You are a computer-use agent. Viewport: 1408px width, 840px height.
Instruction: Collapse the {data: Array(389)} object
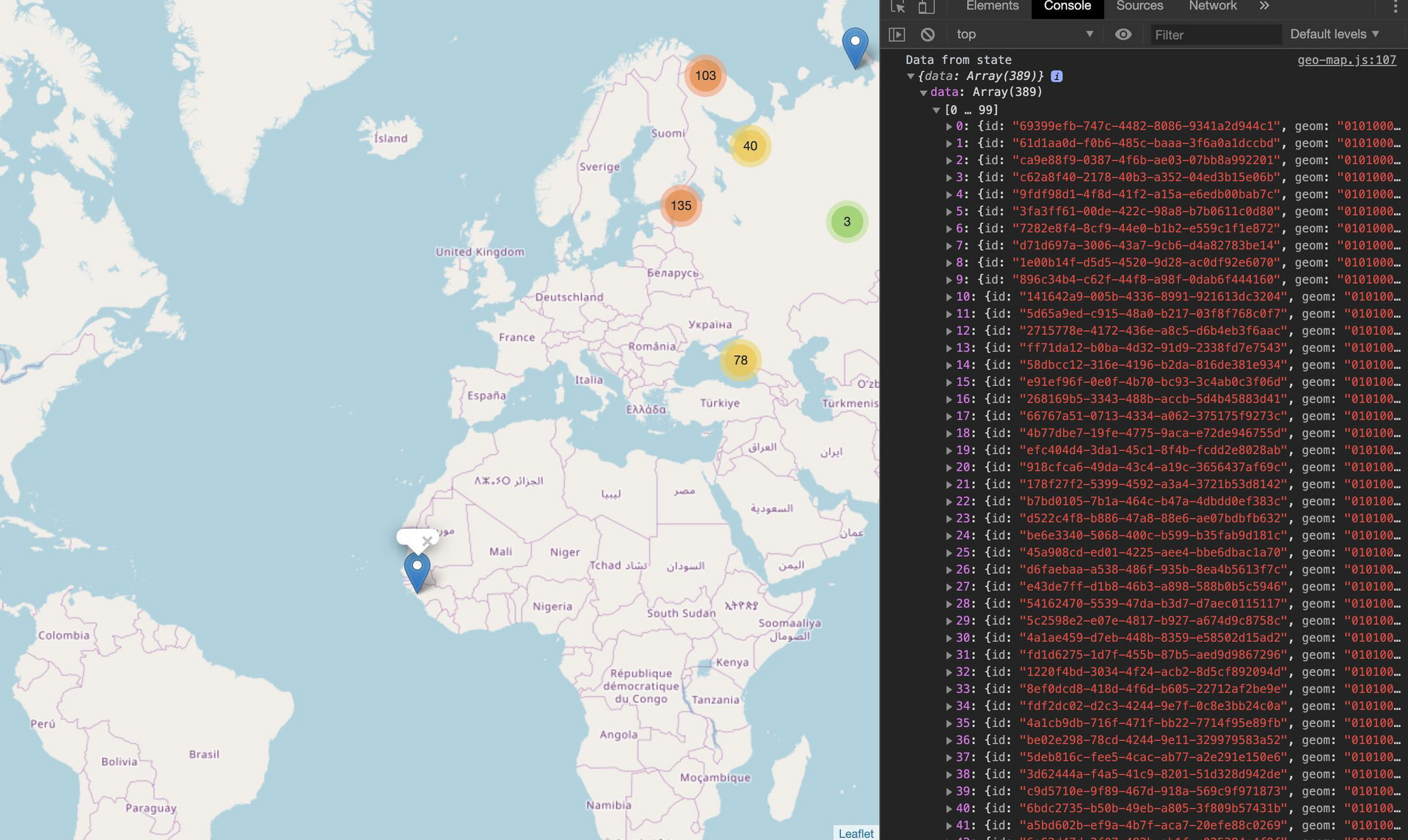[911, 76]
